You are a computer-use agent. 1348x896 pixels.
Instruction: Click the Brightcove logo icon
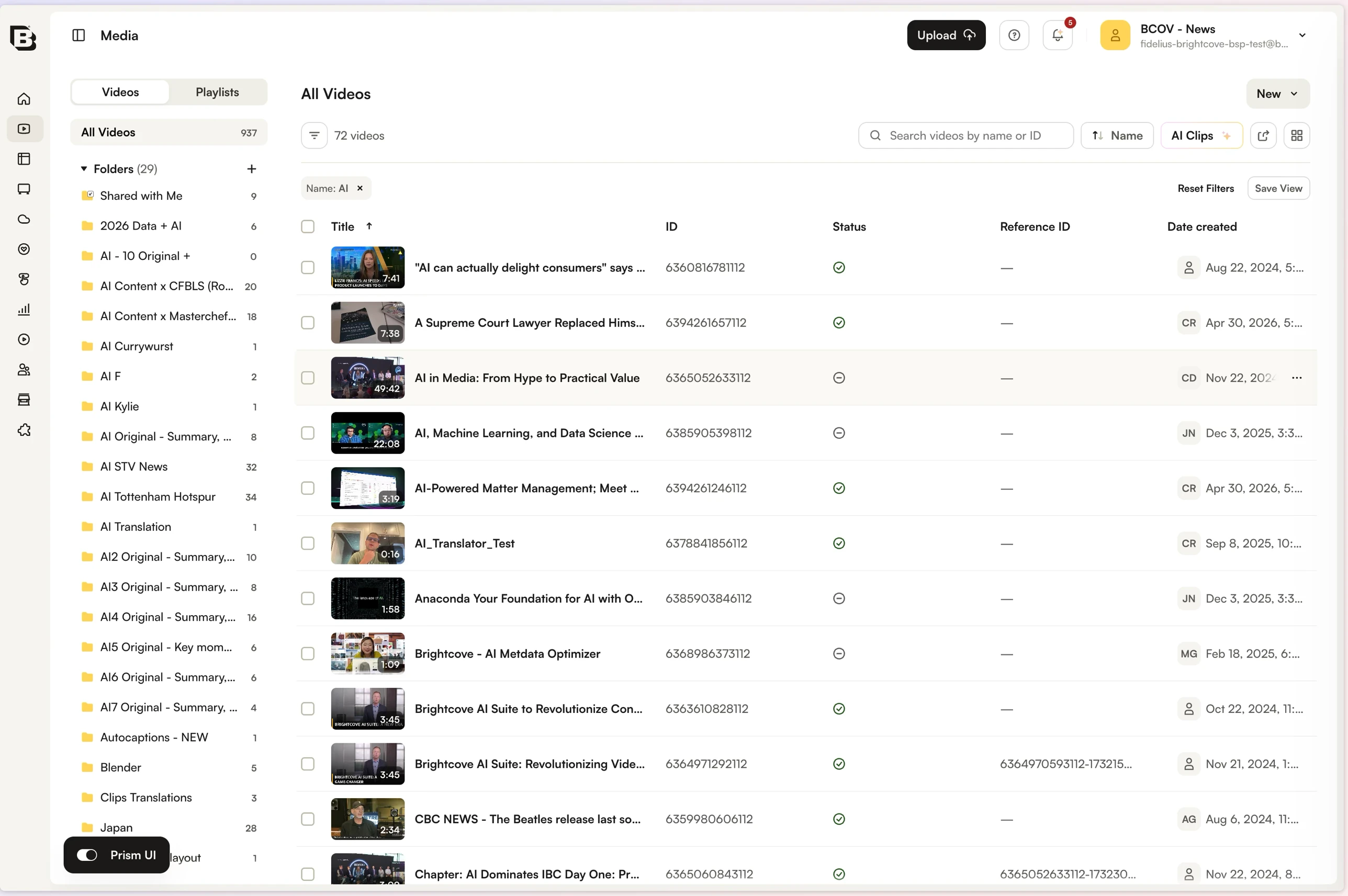click(x=24, y=38)
